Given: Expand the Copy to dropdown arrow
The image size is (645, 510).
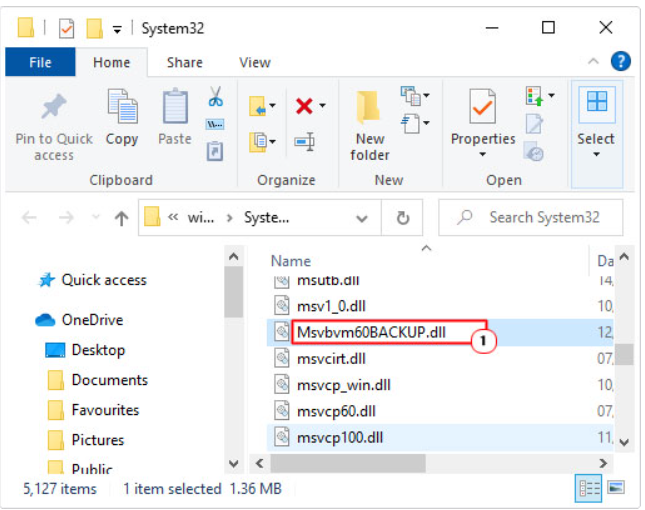Looking at the screenshot, I should (272, 142).
